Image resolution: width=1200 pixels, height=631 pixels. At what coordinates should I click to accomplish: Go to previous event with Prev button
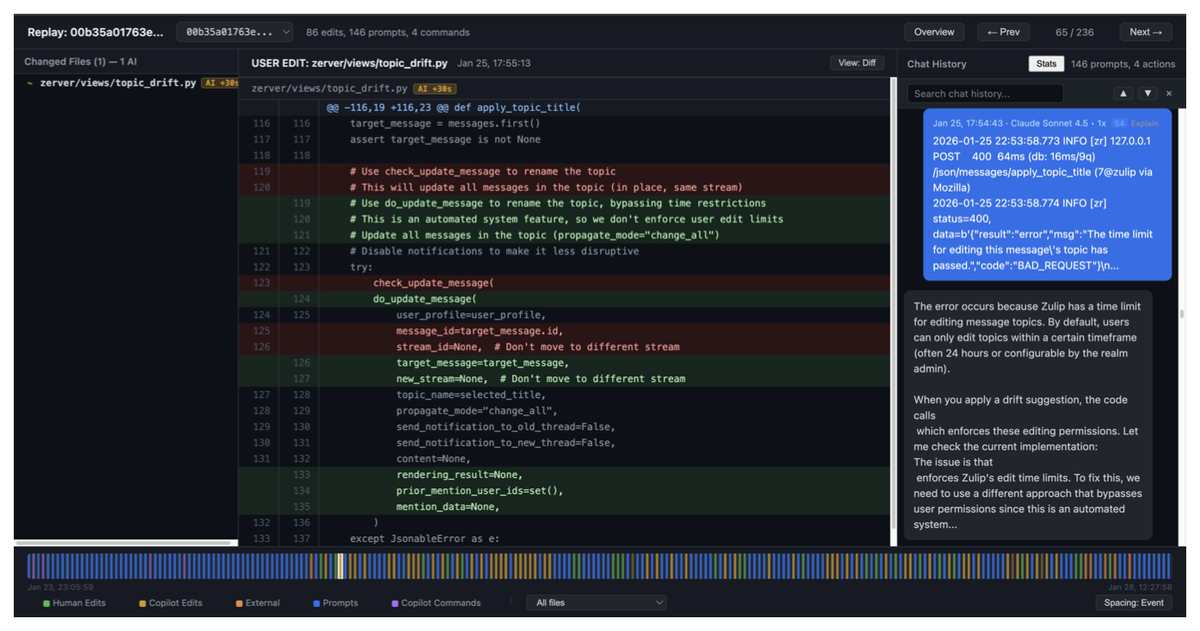tap(1003, 32)
